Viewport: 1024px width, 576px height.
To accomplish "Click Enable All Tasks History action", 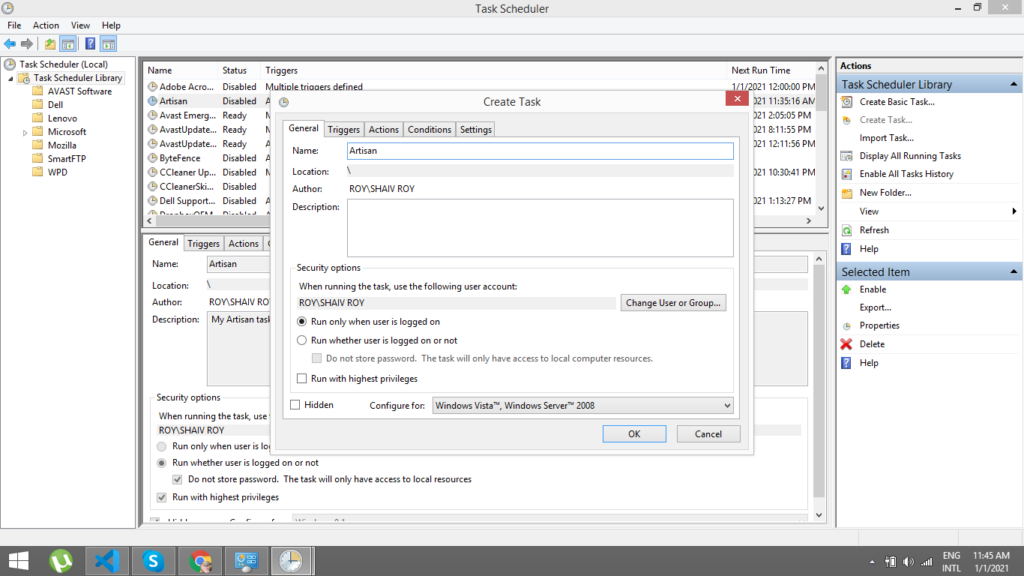I will click(x=906, y=174).
